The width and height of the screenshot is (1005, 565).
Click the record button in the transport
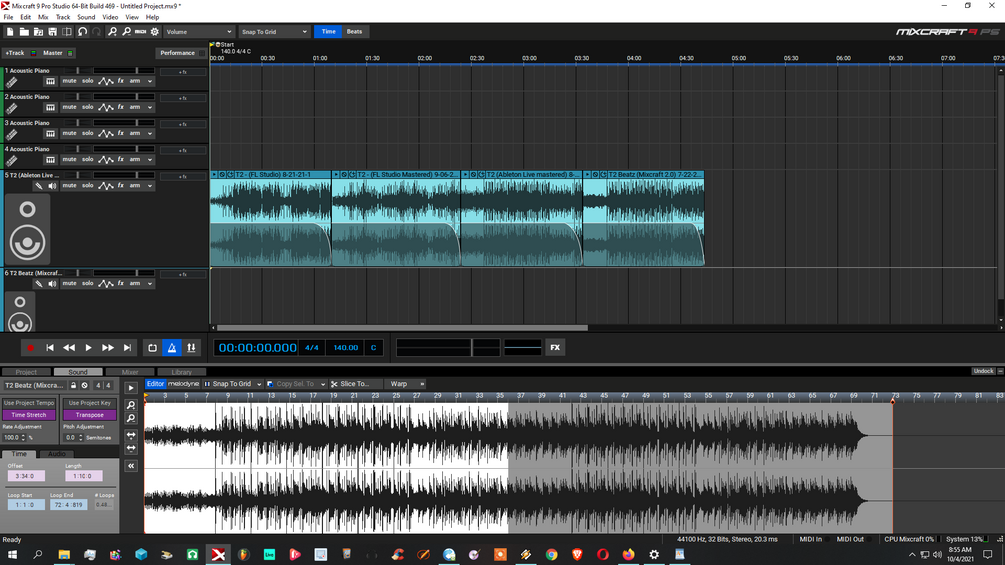pyautogui.click(x=29, y=348)
